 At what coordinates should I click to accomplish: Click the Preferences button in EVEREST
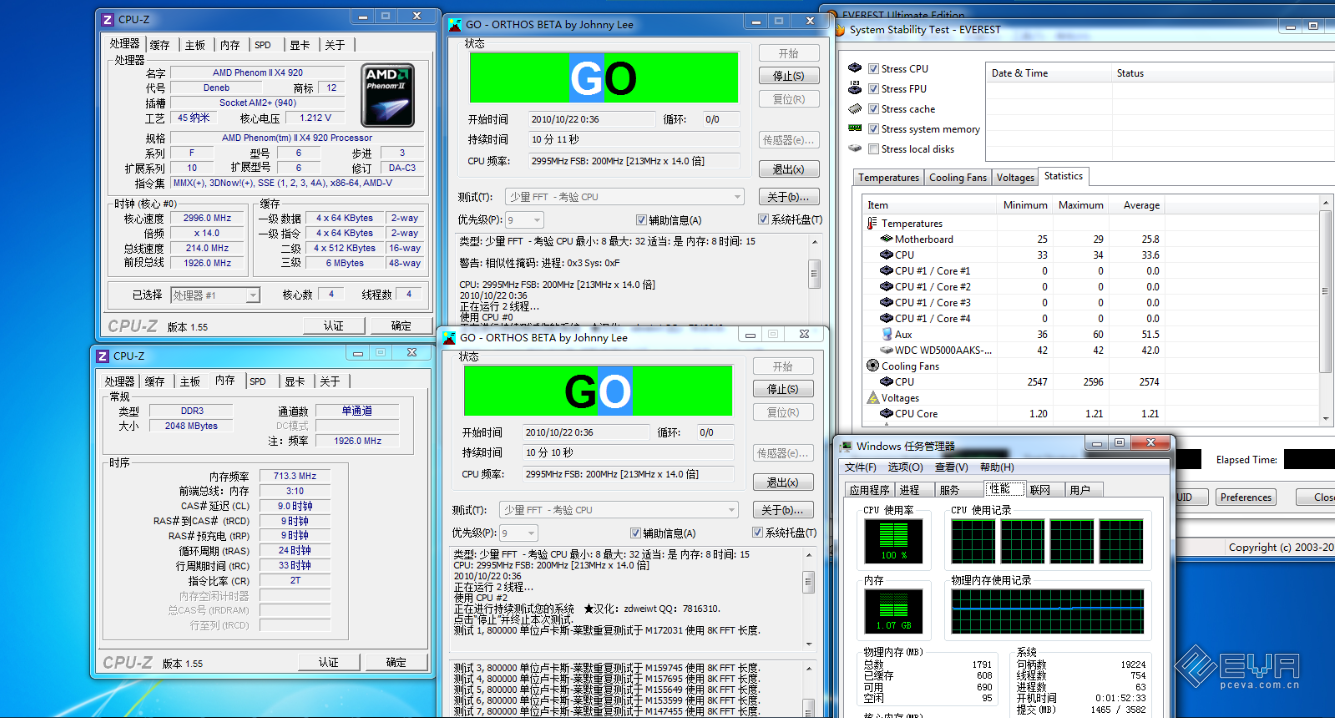pos(1246,497)
